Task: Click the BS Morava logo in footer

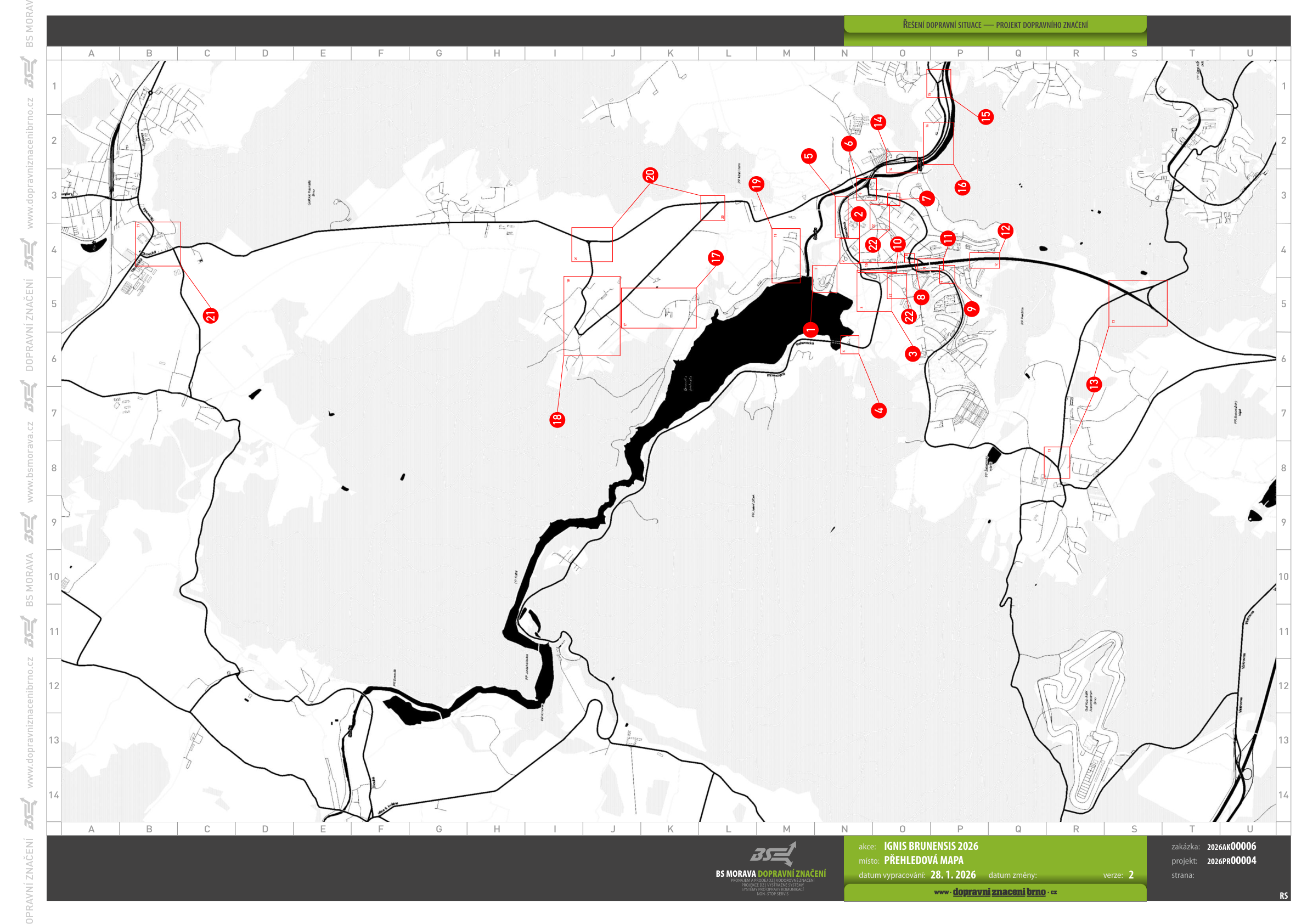Action: click(773, 854)
